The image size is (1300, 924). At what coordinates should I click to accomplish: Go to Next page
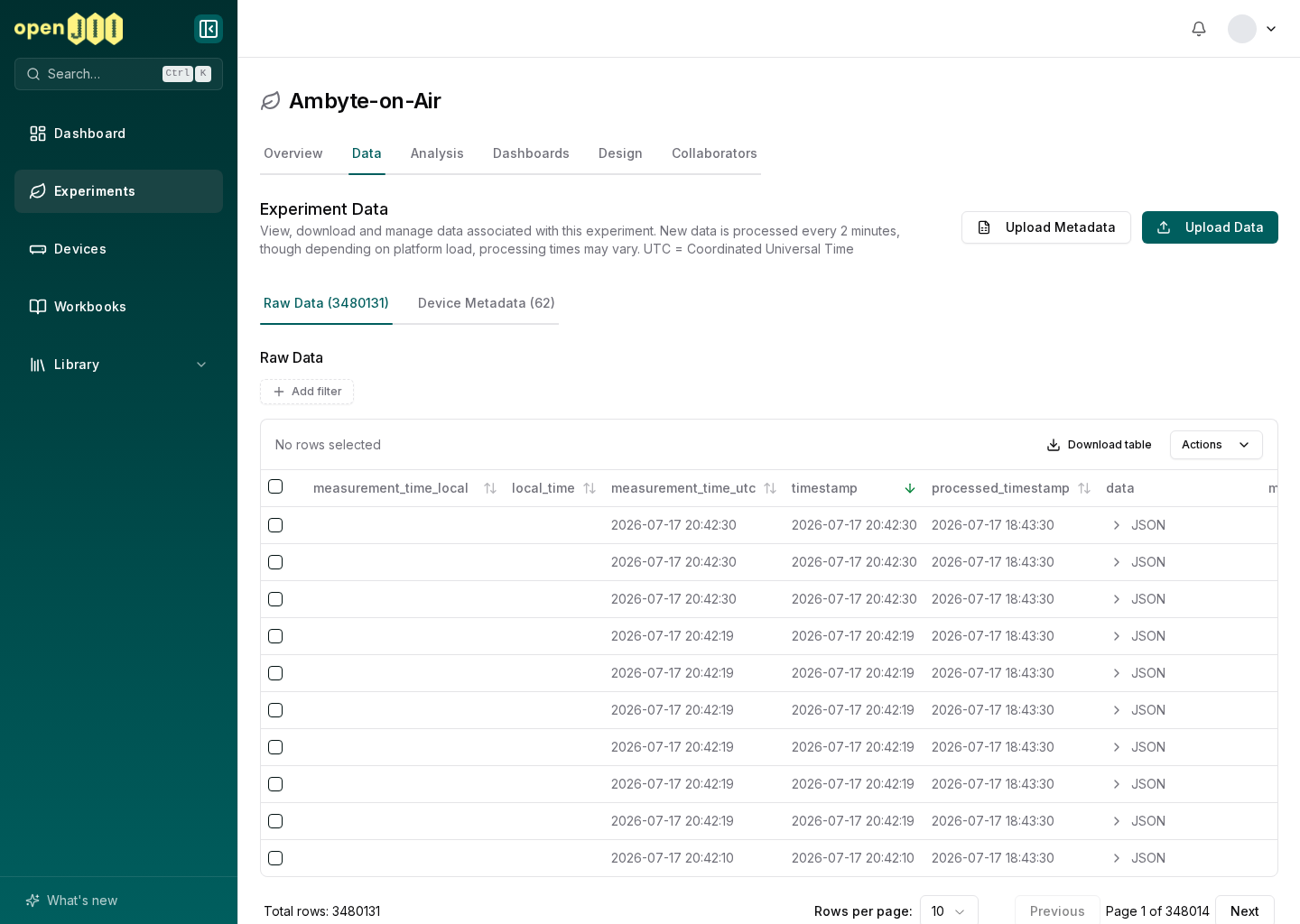coord(1245,911)
